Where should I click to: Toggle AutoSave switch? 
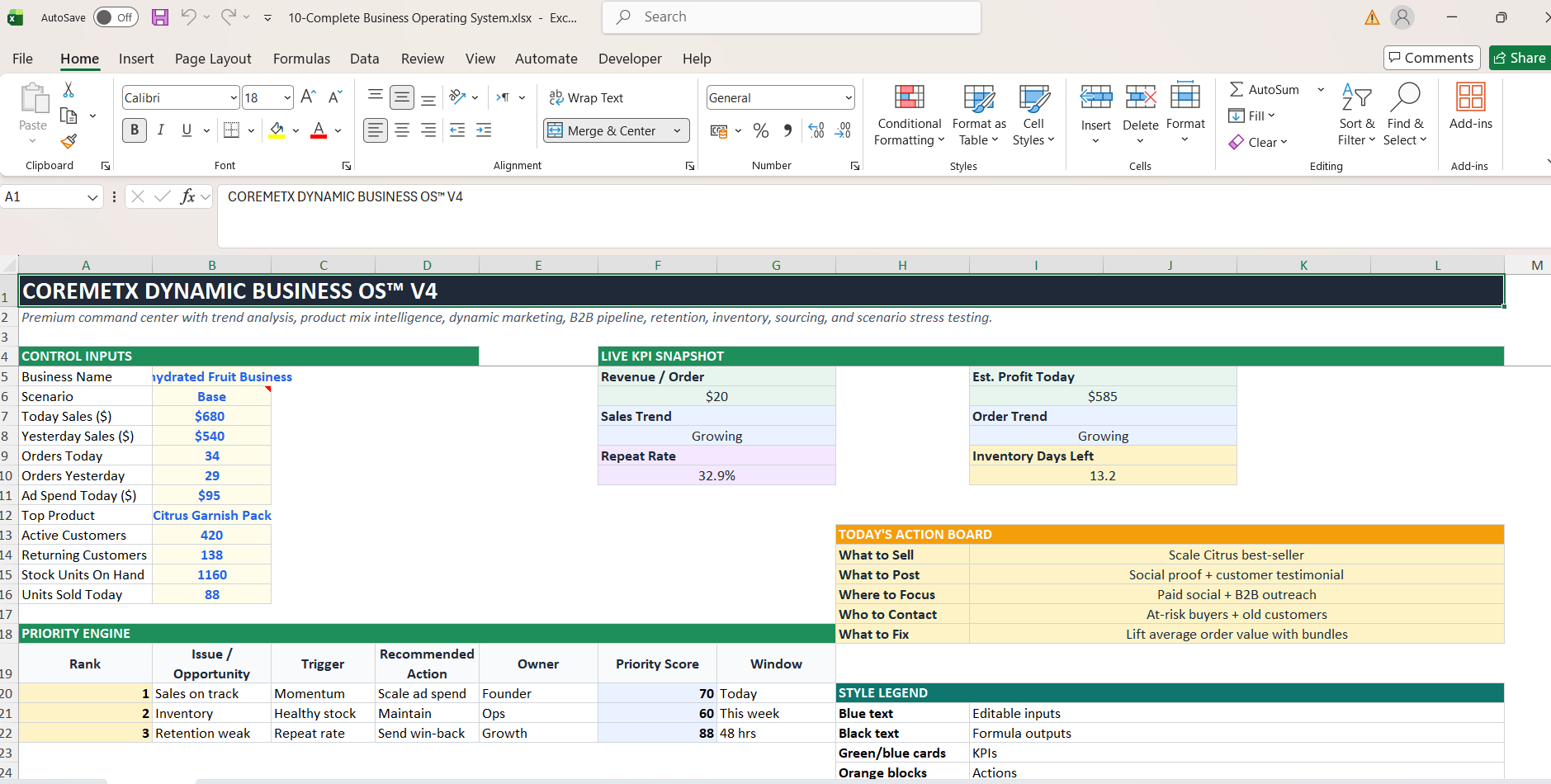[116, 17]
